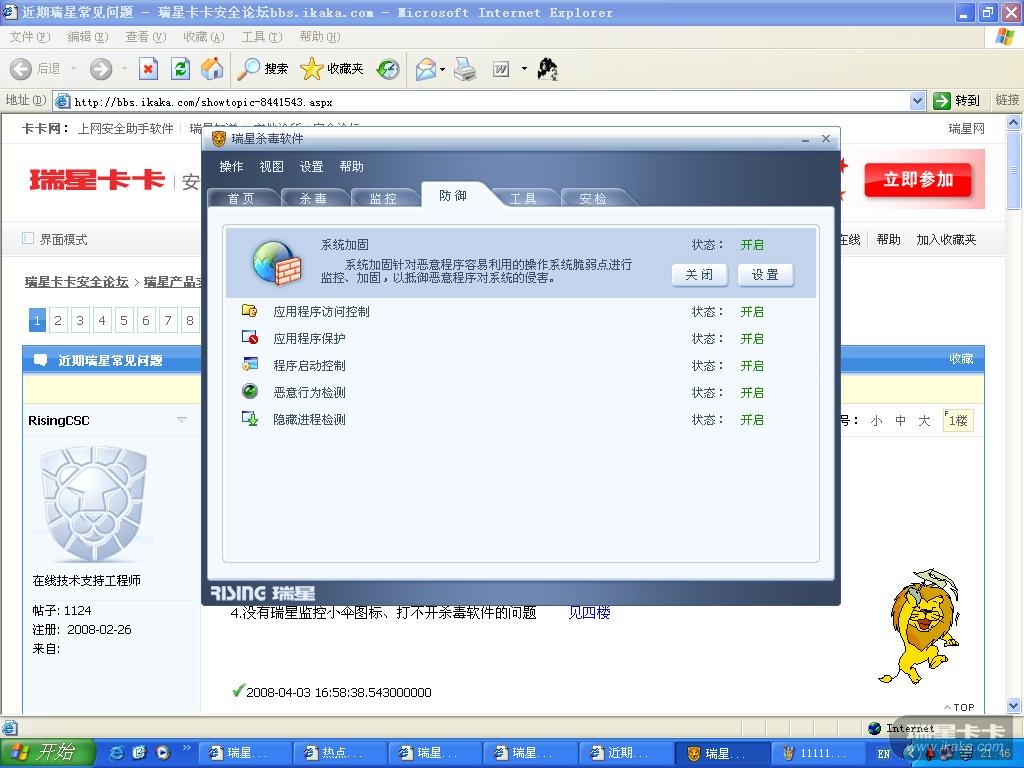
Task: Click browser vertical scrollbar down arrow
Action: pyautogui.click(x=1014, y=705)
